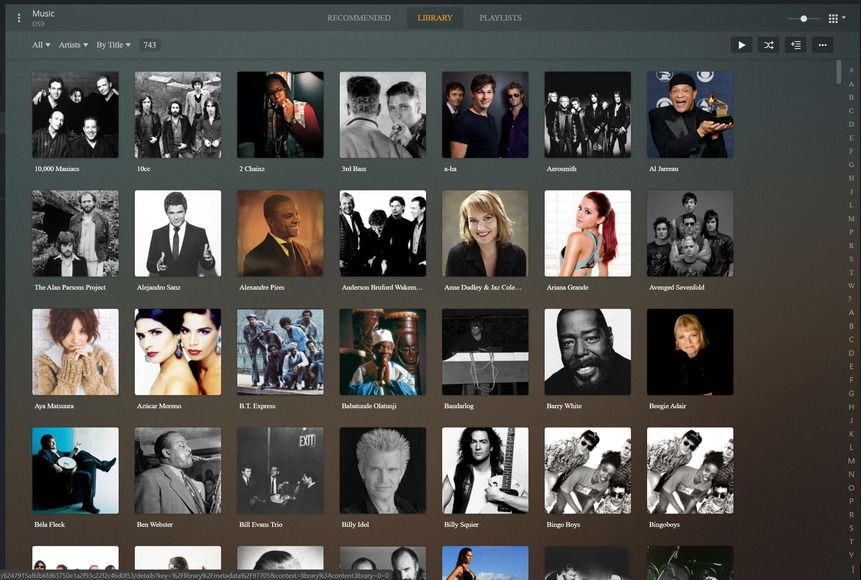Play all artists with the play button
Viewport: 861px width, 580px height.
pyautogui.click(x=741, y=45)
